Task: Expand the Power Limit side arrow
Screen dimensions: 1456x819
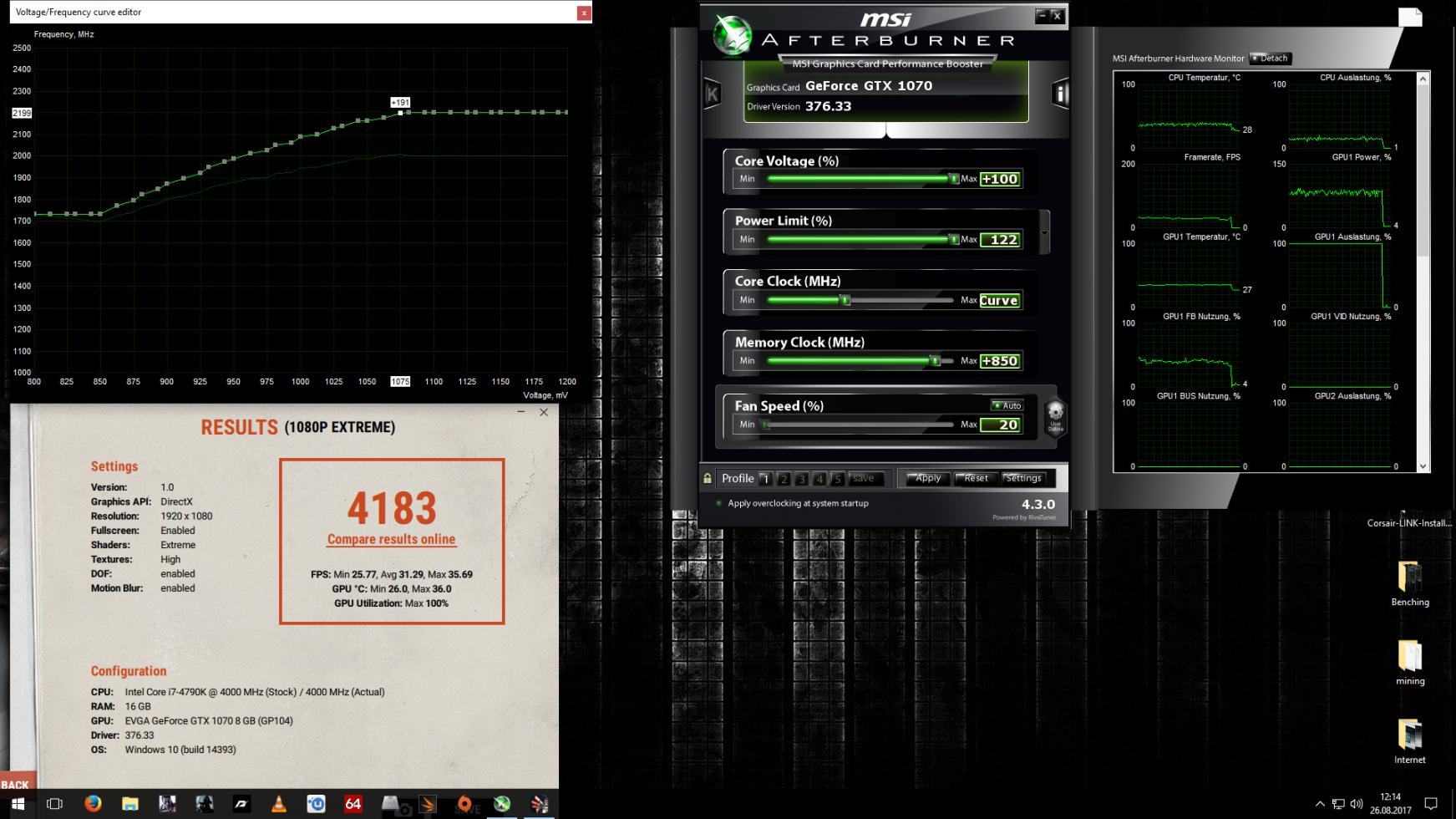Action: point(1044,231)
